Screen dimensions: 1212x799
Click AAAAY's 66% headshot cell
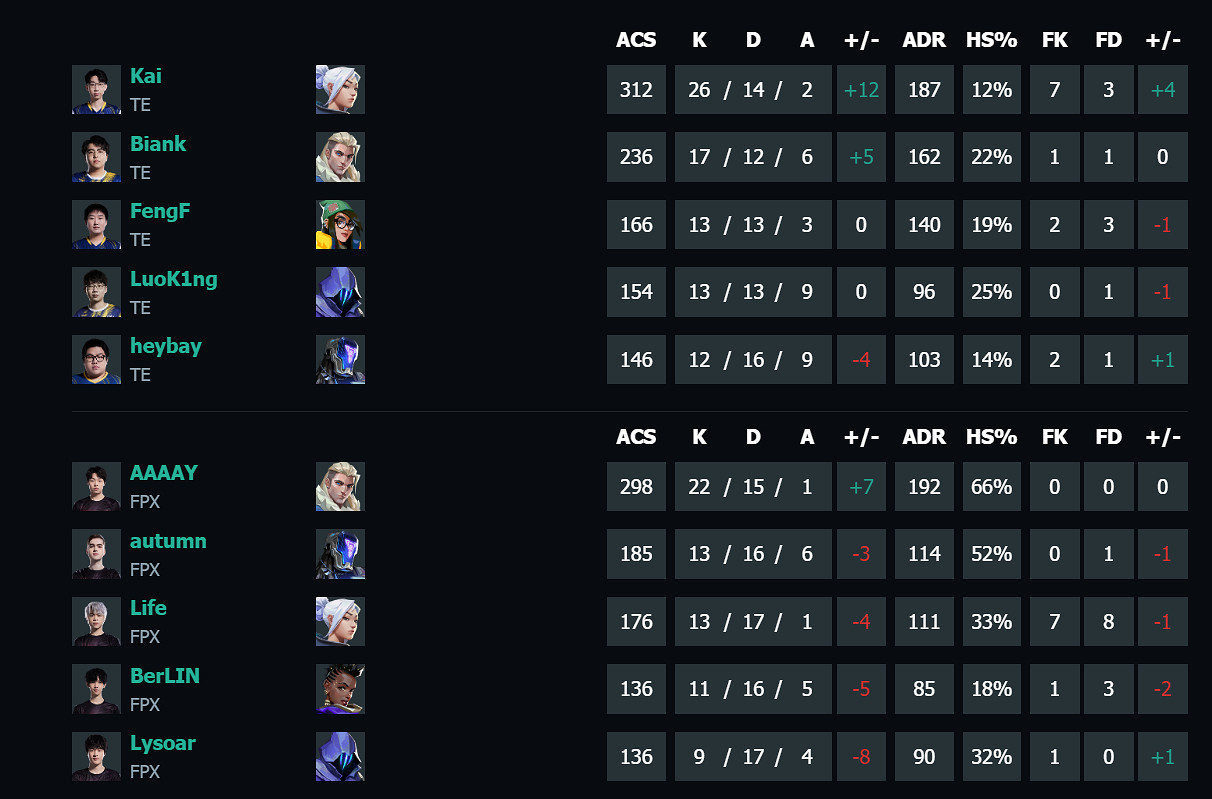coord(991,487)
